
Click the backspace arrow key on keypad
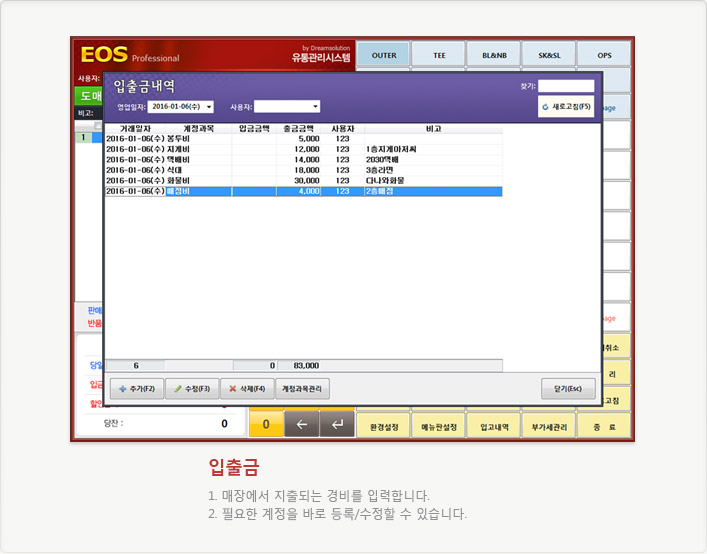(x=302, y=424)
